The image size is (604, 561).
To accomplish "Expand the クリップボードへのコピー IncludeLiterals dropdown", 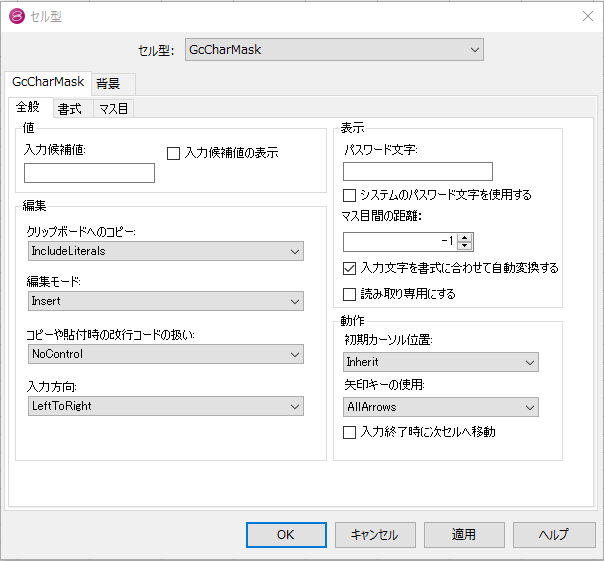I will (x=166, y=251).
